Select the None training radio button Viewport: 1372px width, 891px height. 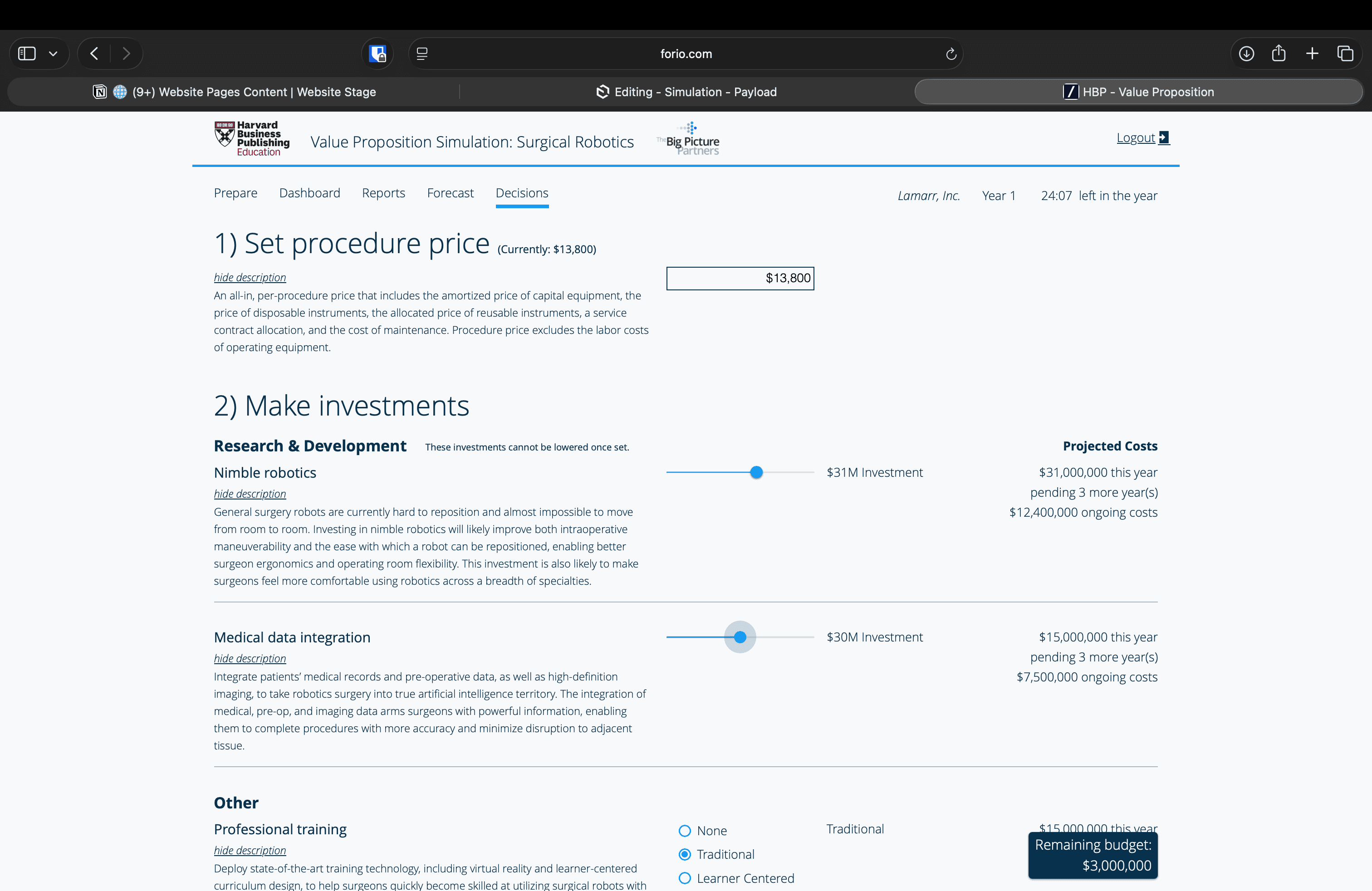(684, 831)
